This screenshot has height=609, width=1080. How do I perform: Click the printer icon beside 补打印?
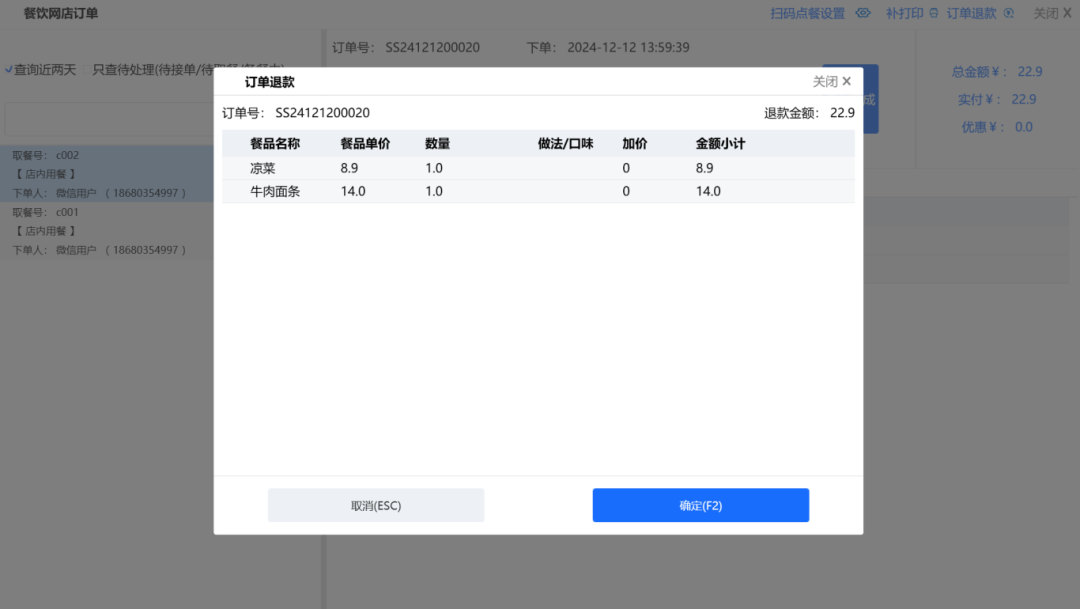[934, 13]
